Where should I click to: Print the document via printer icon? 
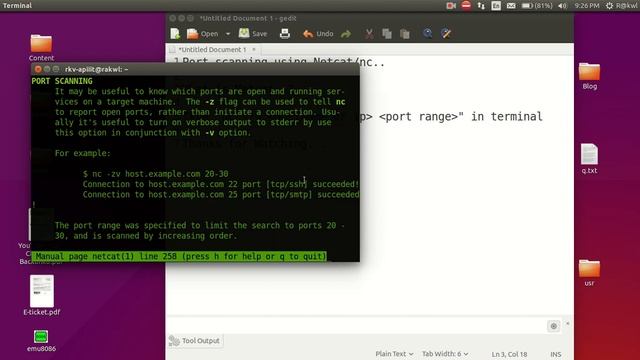coord(285,34)
